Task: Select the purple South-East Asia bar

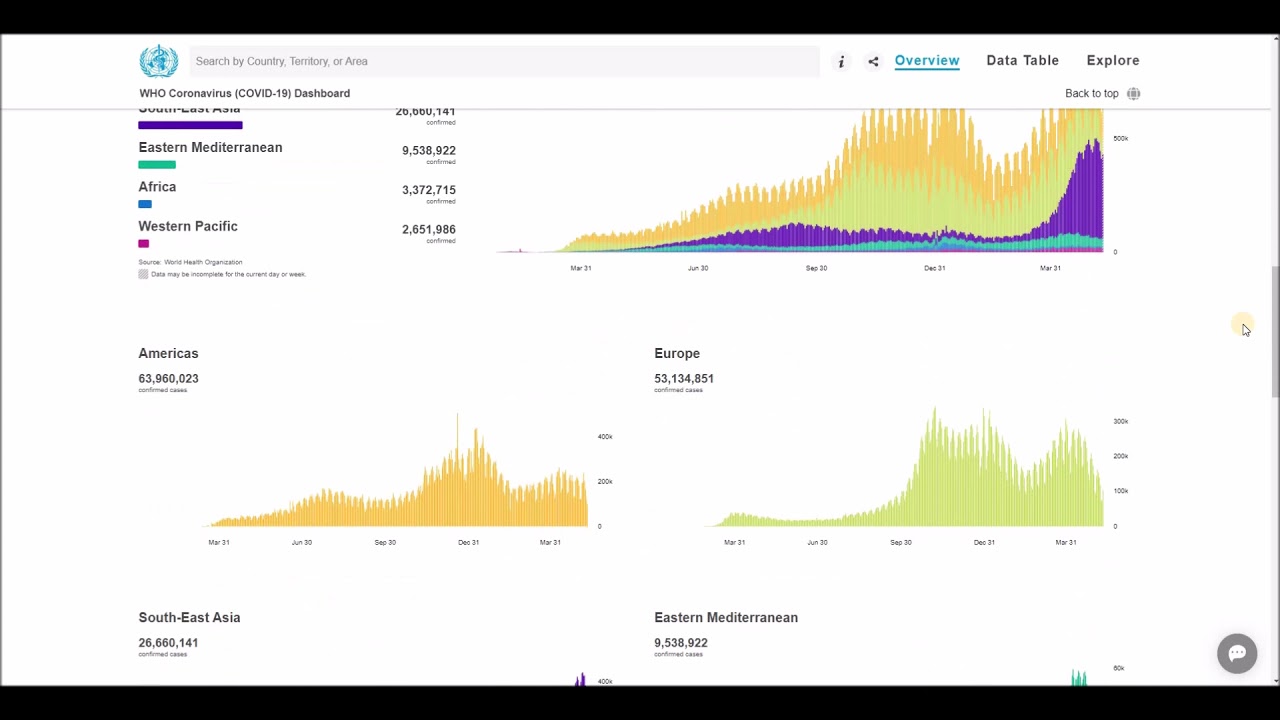Action: (190, 125)
